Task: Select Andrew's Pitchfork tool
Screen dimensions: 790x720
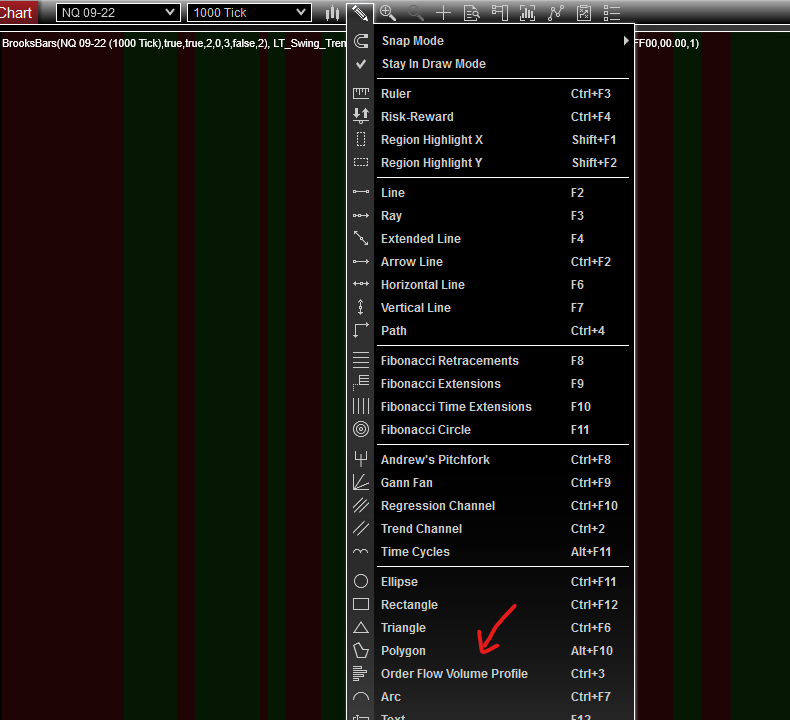Action: pyautogui.click(x=490, y=460)
